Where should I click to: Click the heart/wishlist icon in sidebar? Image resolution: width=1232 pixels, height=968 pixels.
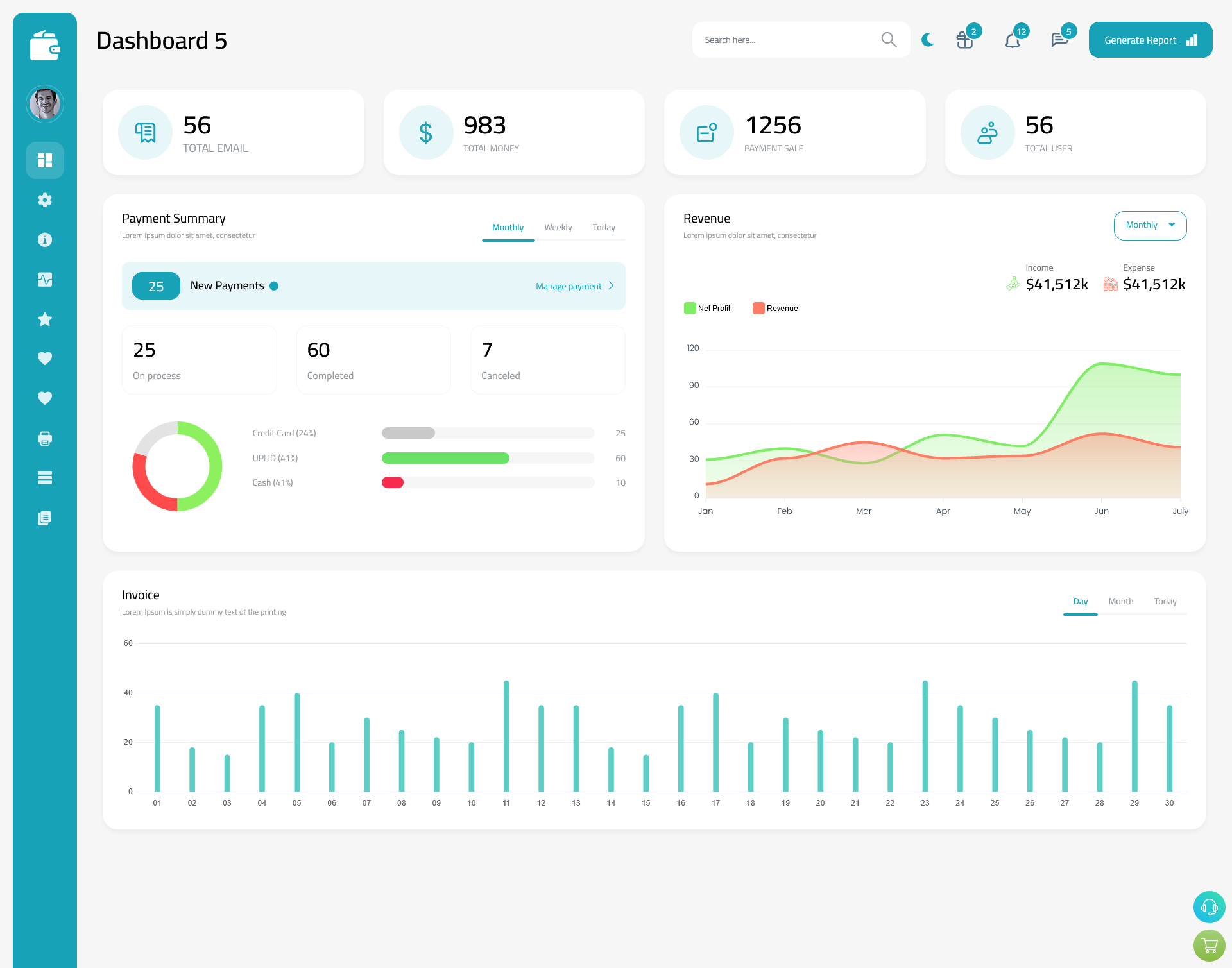tap(44, 358)
